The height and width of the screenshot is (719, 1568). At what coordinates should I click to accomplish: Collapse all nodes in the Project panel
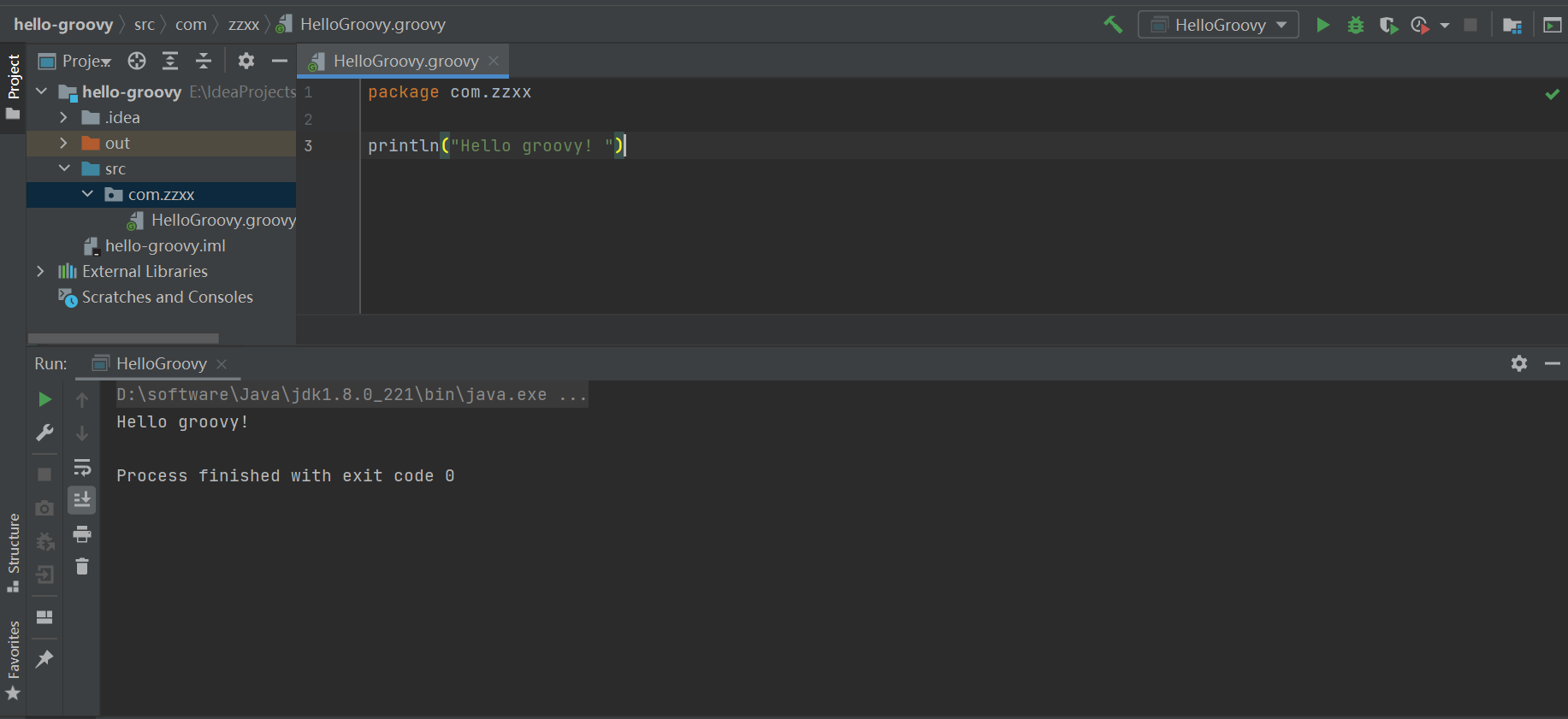[204, 61]
